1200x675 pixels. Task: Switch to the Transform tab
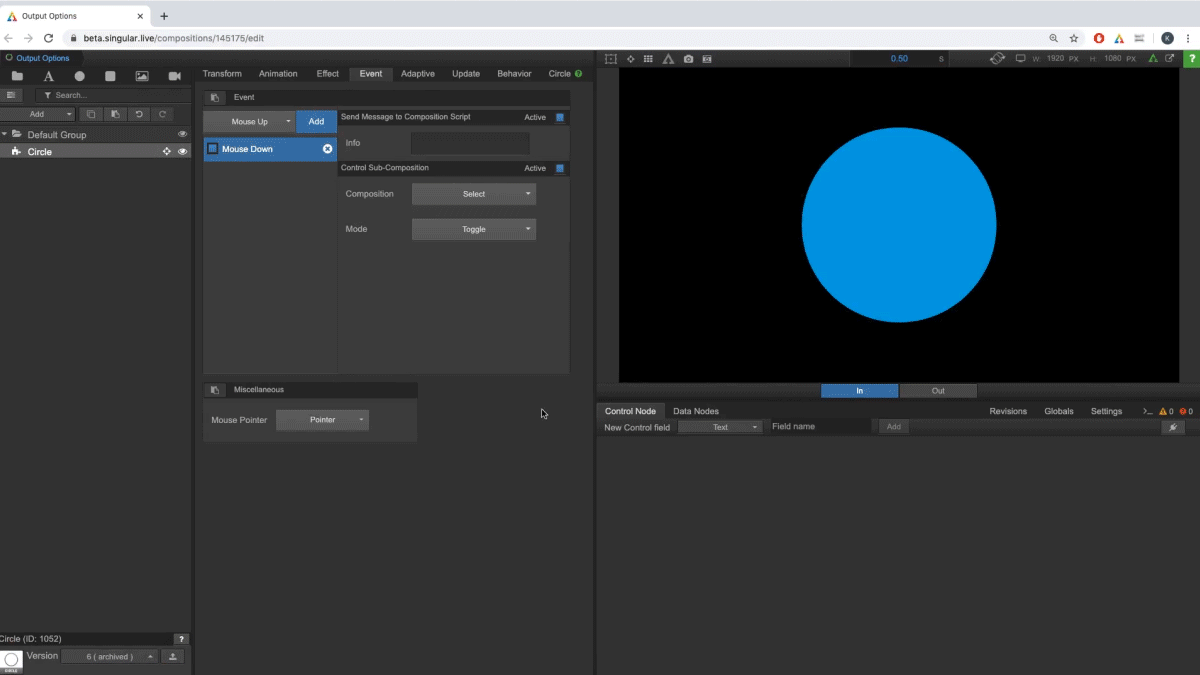coord(222,74)
